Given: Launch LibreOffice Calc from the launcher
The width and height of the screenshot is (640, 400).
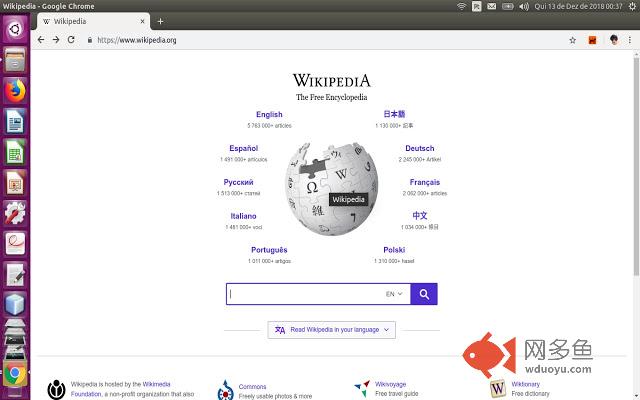Looking at the screenshot, I should tap(15, 152).
